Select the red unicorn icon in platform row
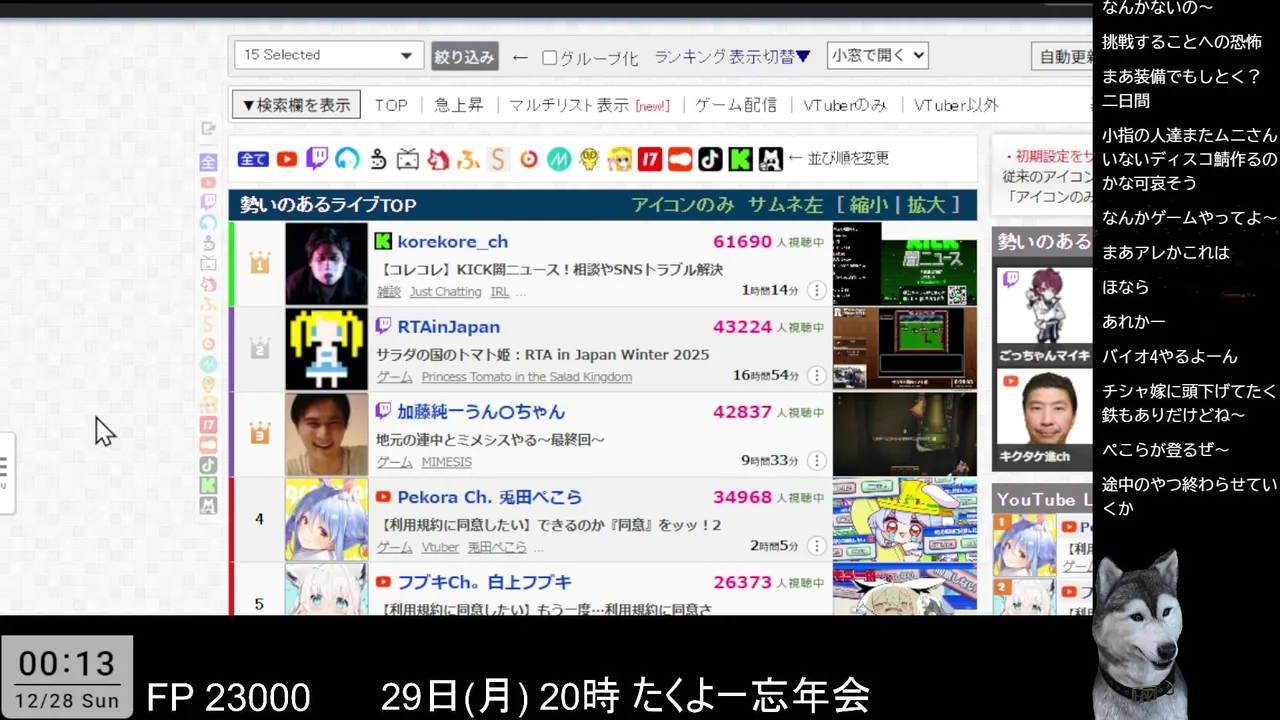This screenshot has height=720, width=1280. coord(438,159)
